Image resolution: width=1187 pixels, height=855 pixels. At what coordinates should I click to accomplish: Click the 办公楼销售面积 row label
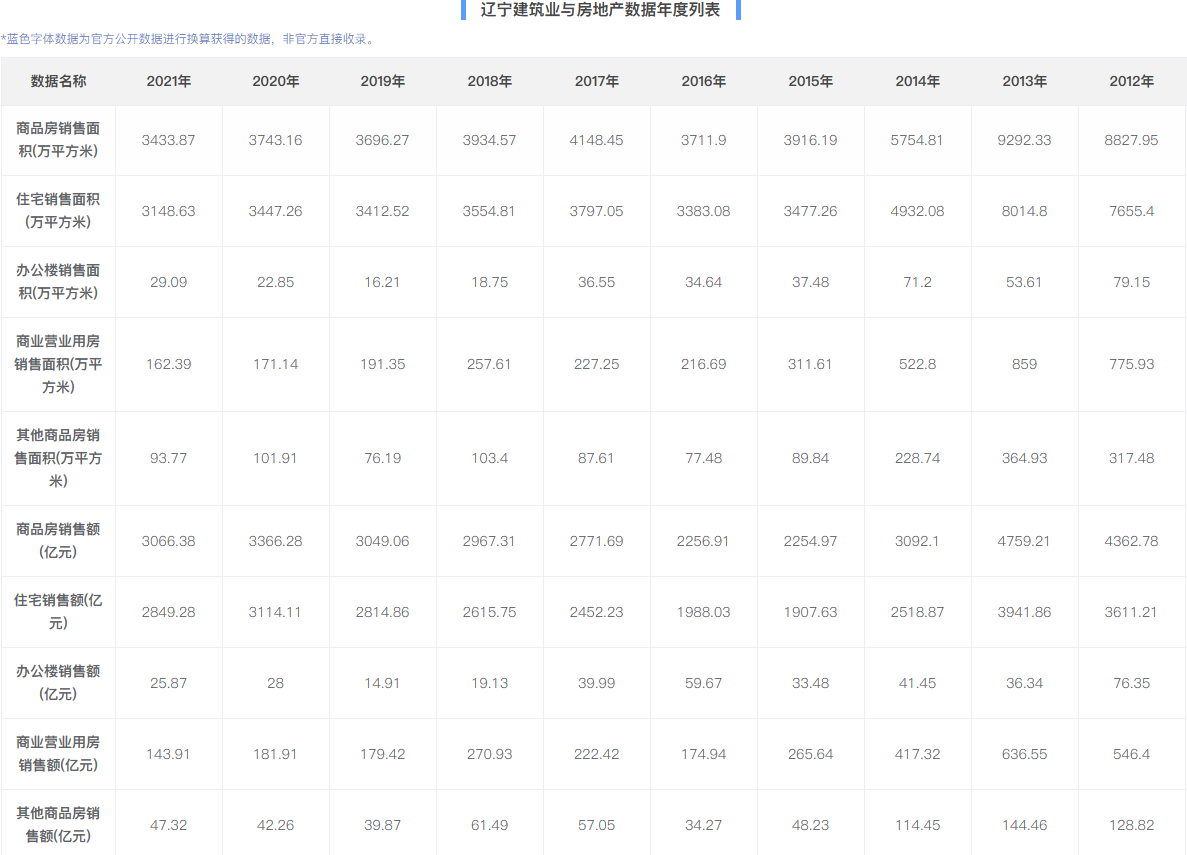click(58, 282)
